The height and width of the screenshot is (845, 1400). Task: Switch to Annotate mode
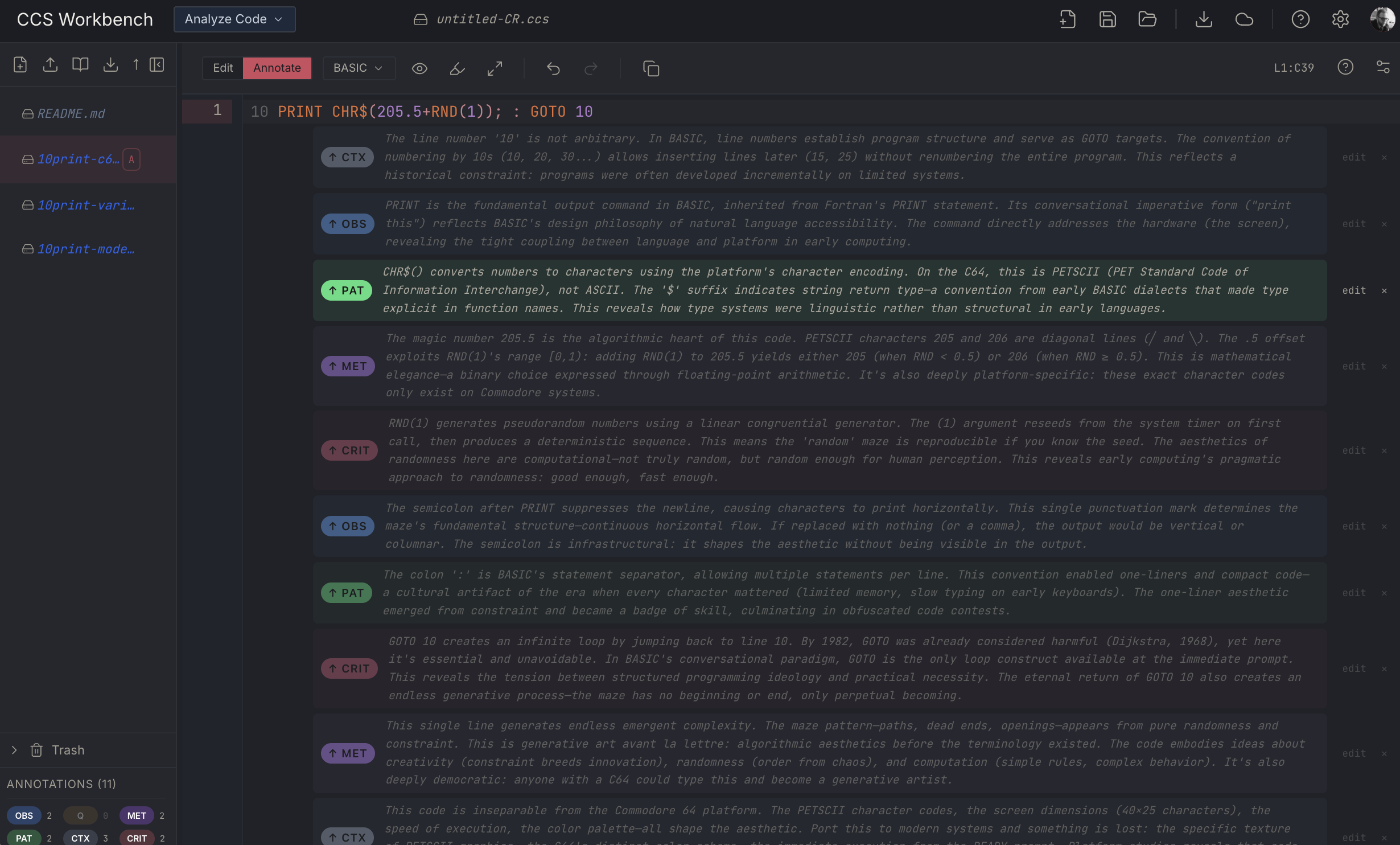[x=277, y=68]
